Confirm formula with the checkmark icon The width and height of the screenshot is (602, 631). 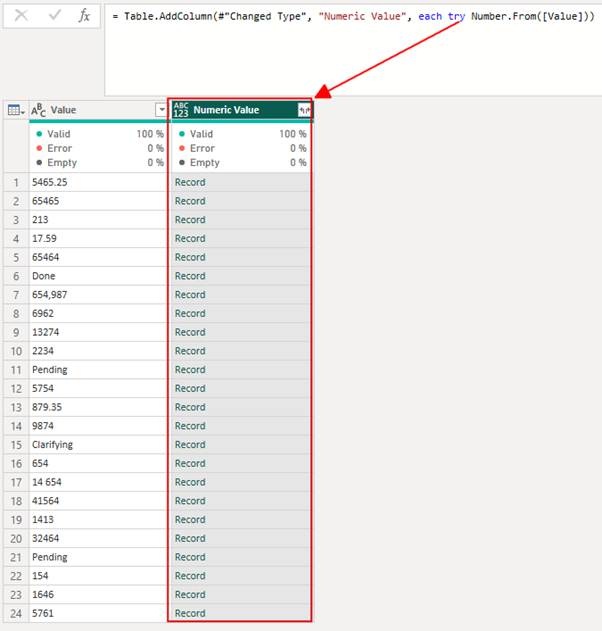tap(54, 16)
